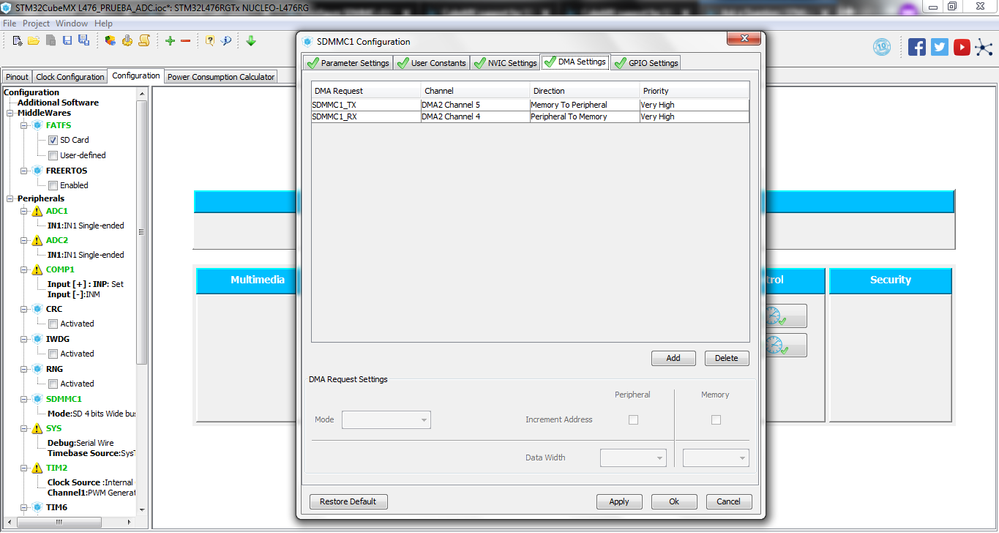
Task: Click the FREERTOS cube icon
Action: click(38, 171)
